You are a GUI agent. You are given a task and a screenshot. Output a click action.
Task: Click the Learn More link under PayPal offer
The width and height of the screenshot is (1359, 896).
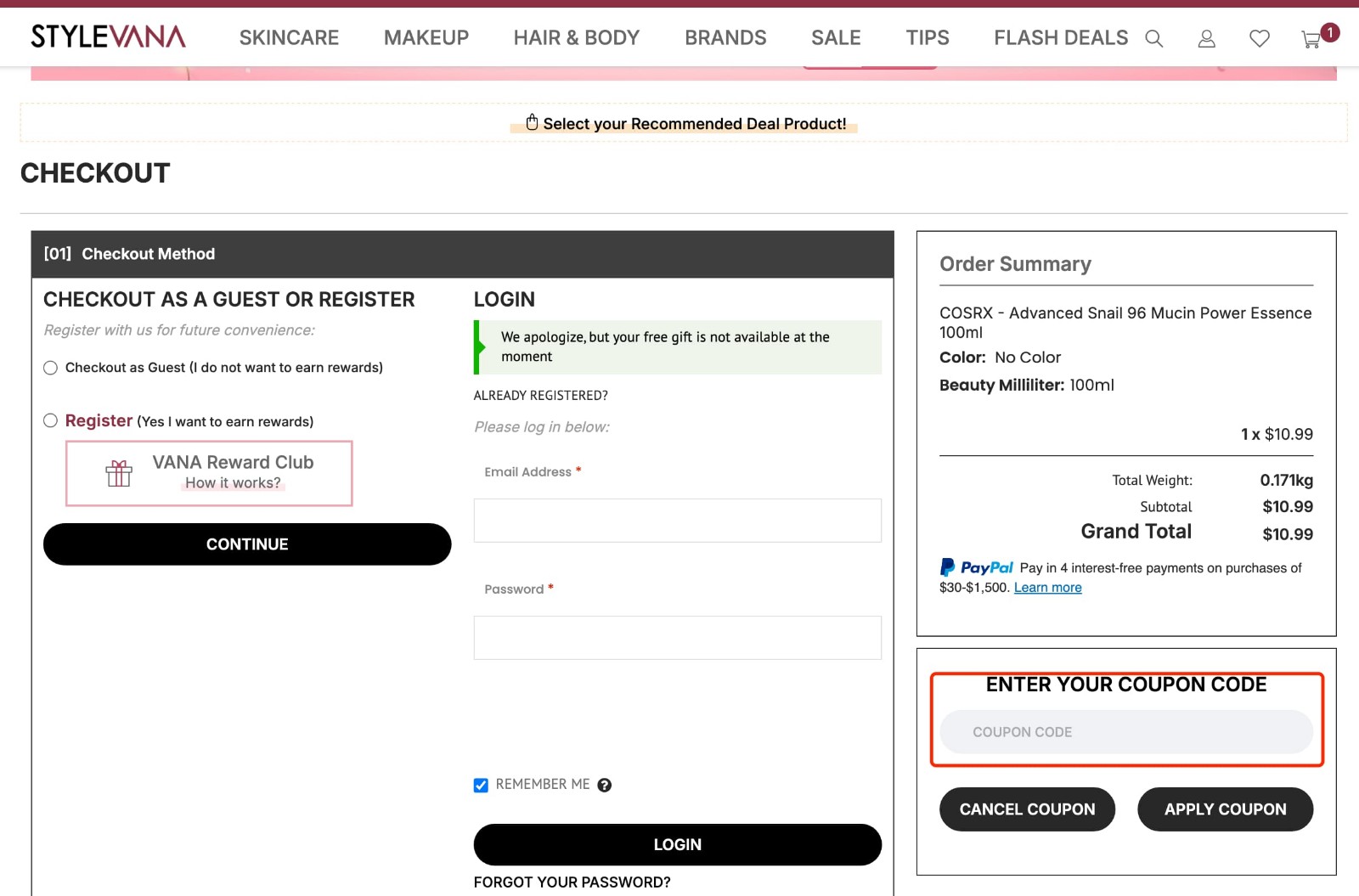pos(1047,587)
